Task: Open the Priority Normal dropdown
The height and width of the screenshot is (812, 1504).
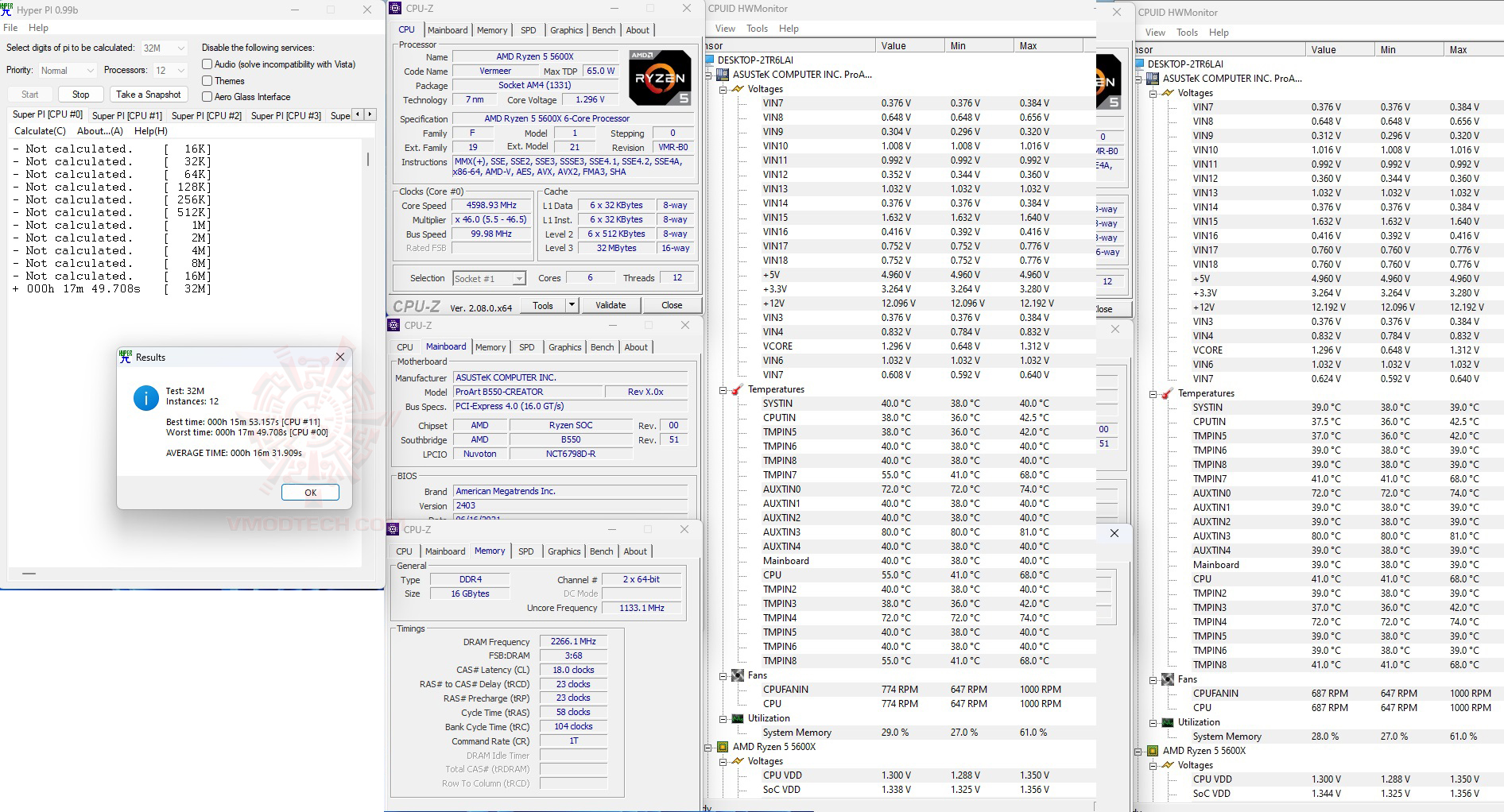Action: pos(67,71)
